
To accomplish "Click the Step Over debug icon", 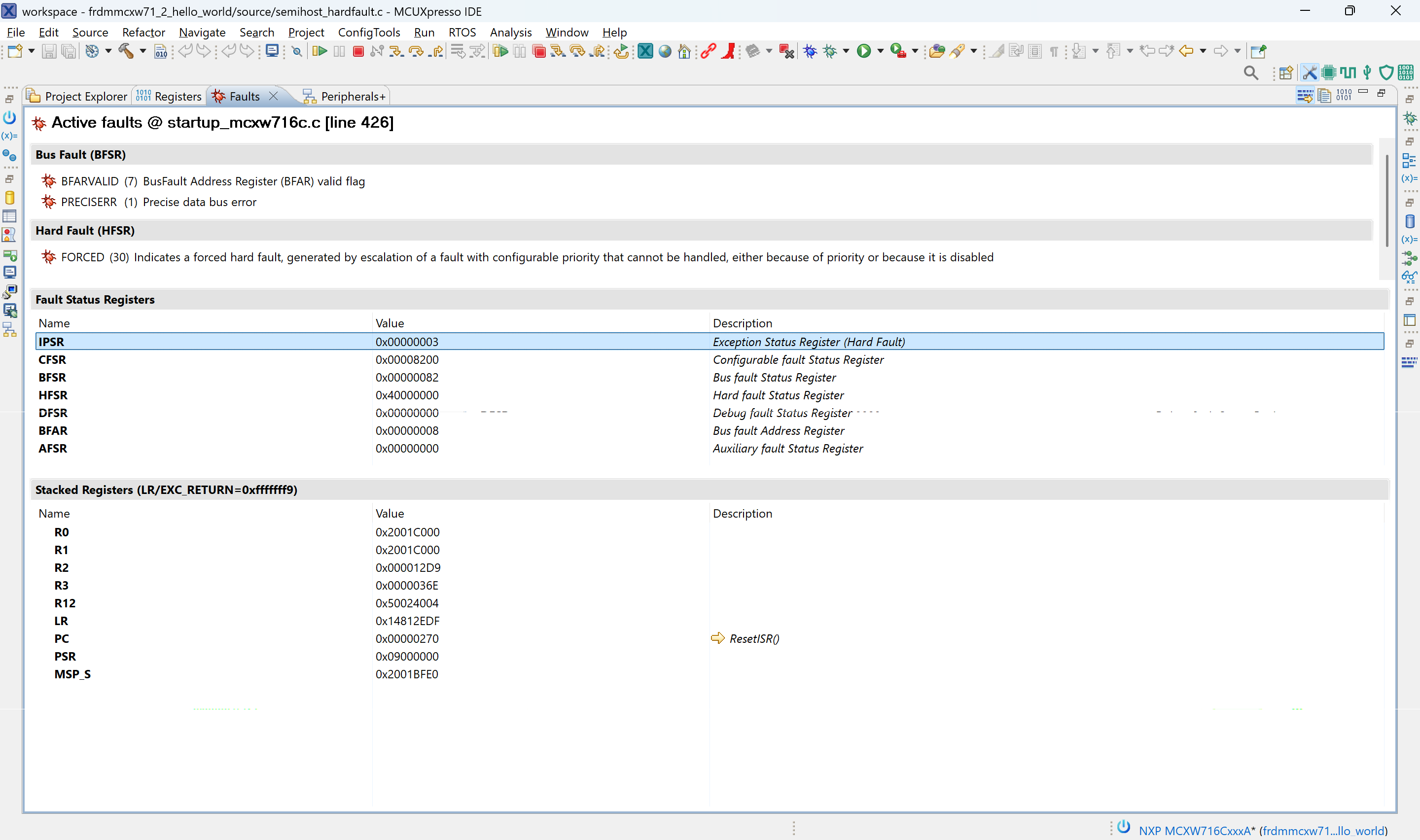I will click(x=416, y=51).
